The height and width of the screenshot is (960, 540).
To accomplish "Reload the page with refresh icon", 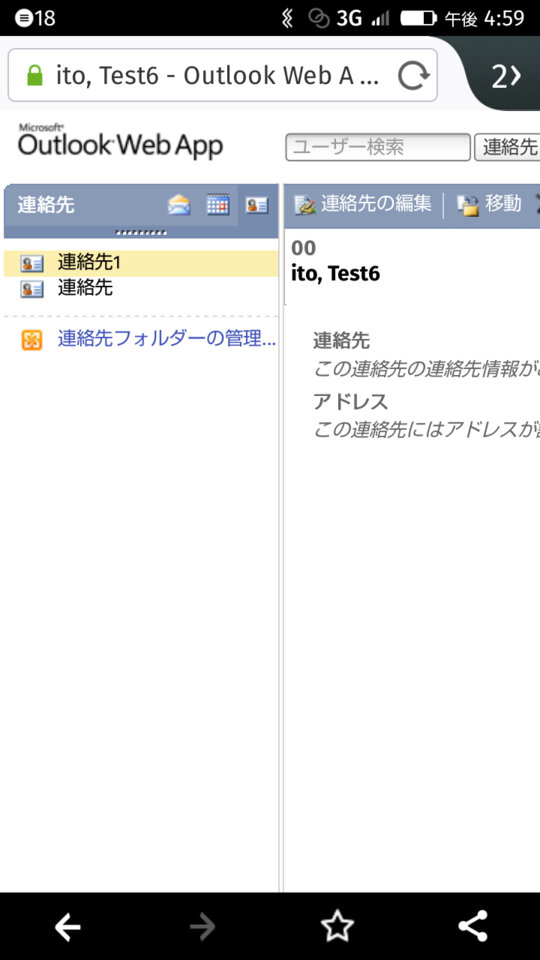I will pyautogui.click(x=414, y=76).
